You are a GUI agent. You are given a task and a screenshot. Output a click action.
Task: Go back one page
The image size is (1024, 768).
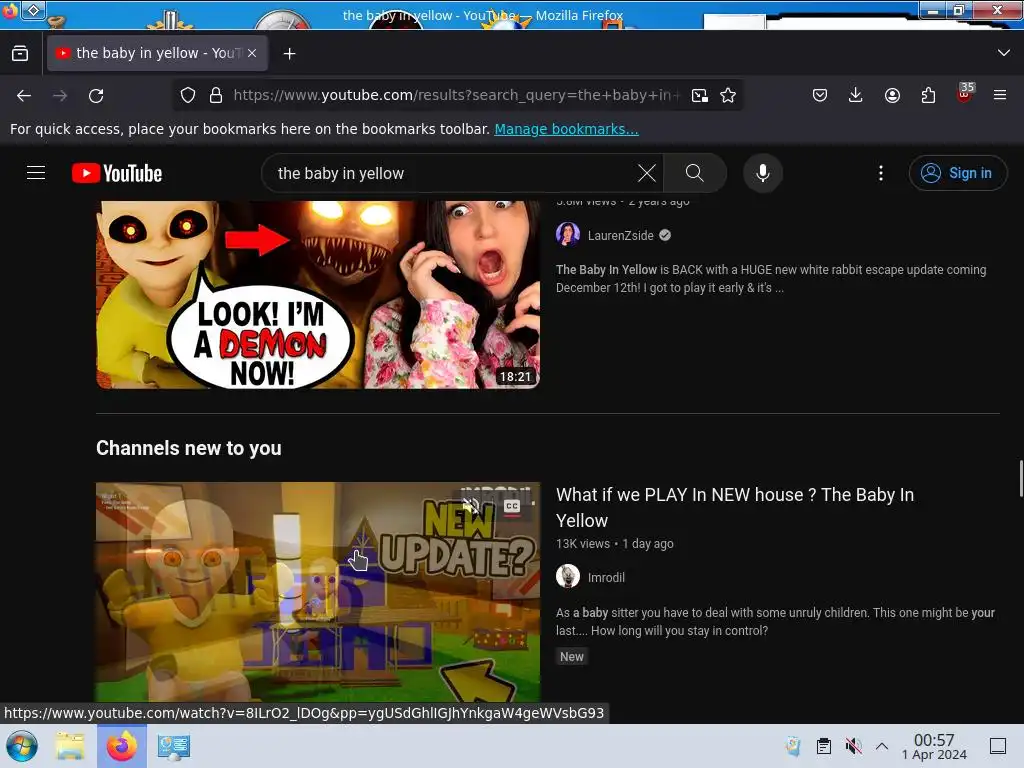[x=24, y=96]
